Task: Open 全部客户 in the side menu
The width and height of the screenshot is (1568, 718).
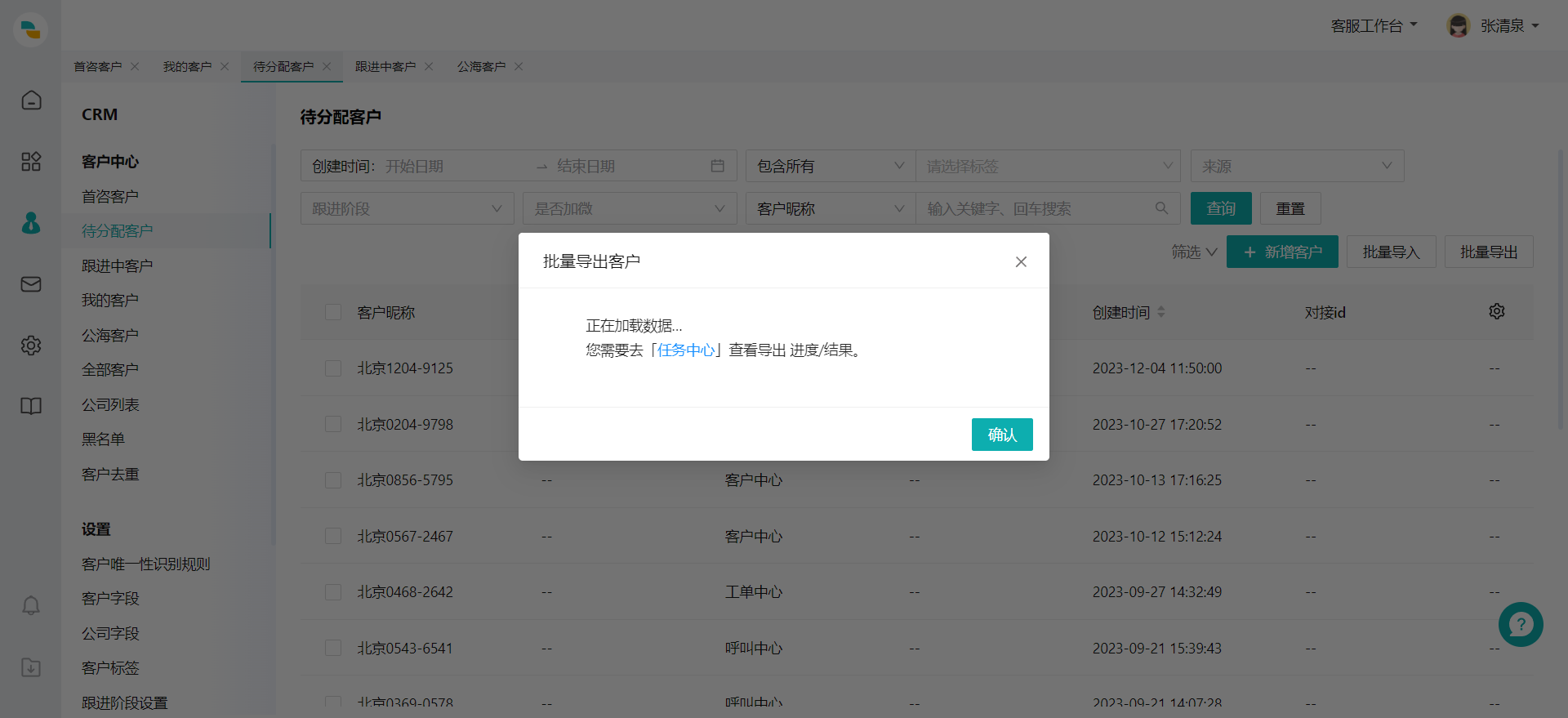Action: [x=110, y=369]
